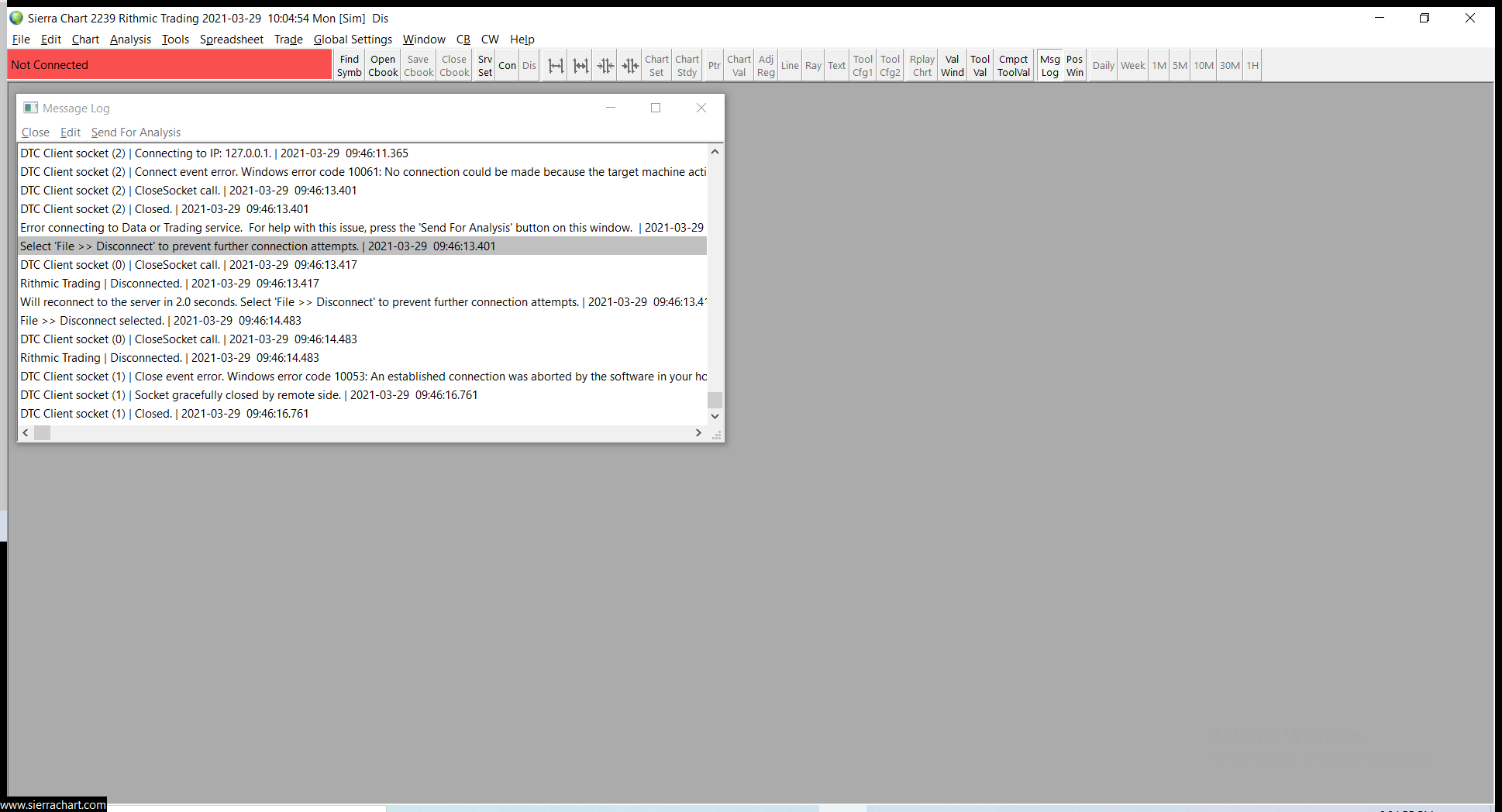
Task: Select the 30M timeframe button
Action: [1230, 66]
